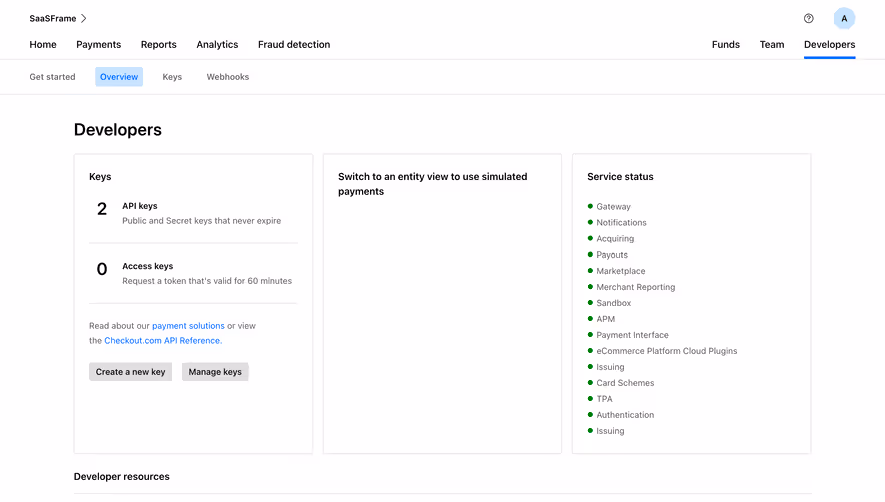Go to the Home menu
This screenshot has height=502, width=885.
(43, 45)
